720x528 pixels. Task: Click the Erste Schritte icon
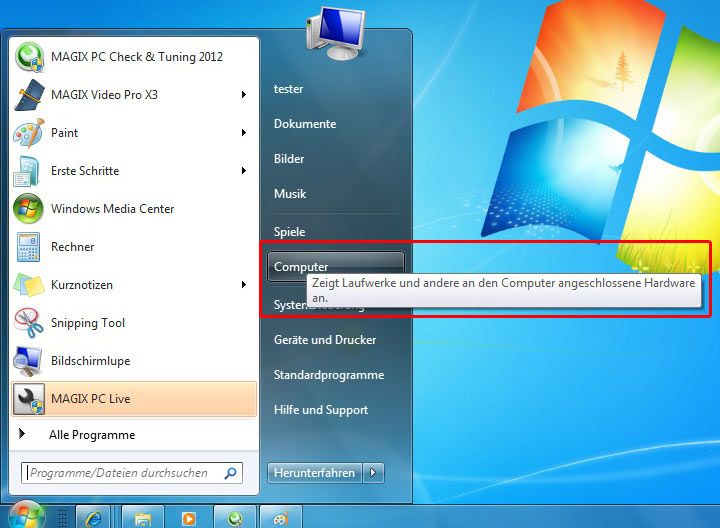[x=28, y=171]
